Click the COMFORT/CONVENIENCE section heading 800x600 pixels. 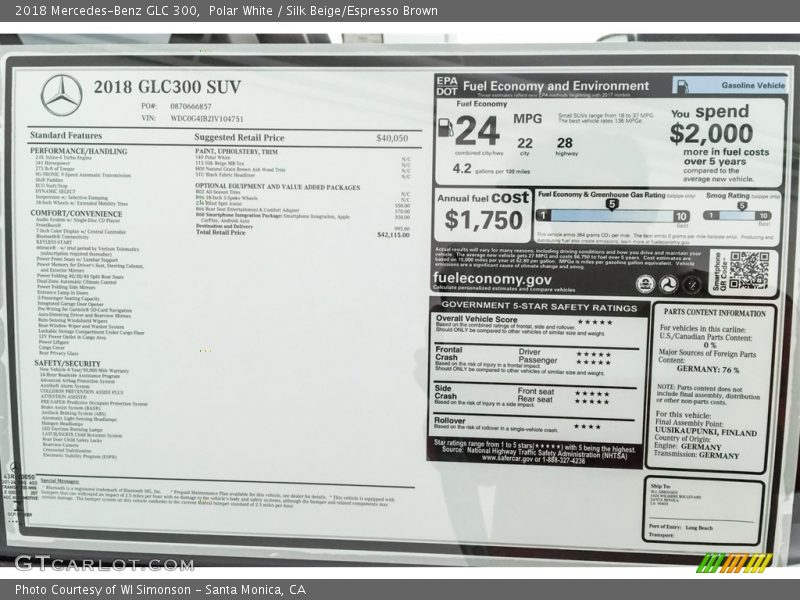point(76,213)
